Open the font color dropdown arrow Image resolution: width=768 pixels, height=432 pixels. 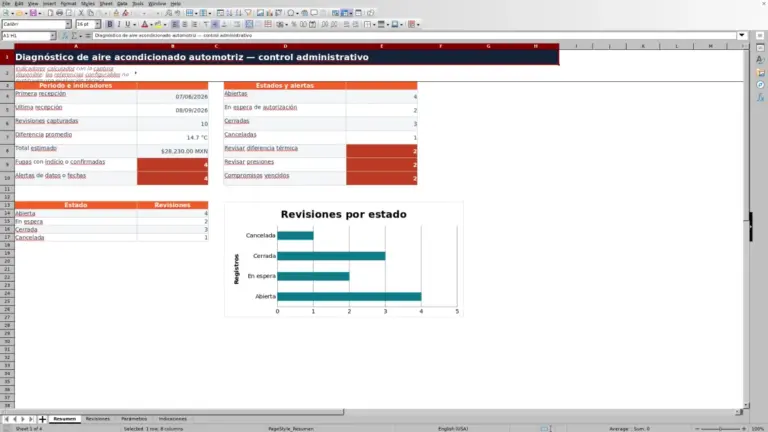pos(151,24)
